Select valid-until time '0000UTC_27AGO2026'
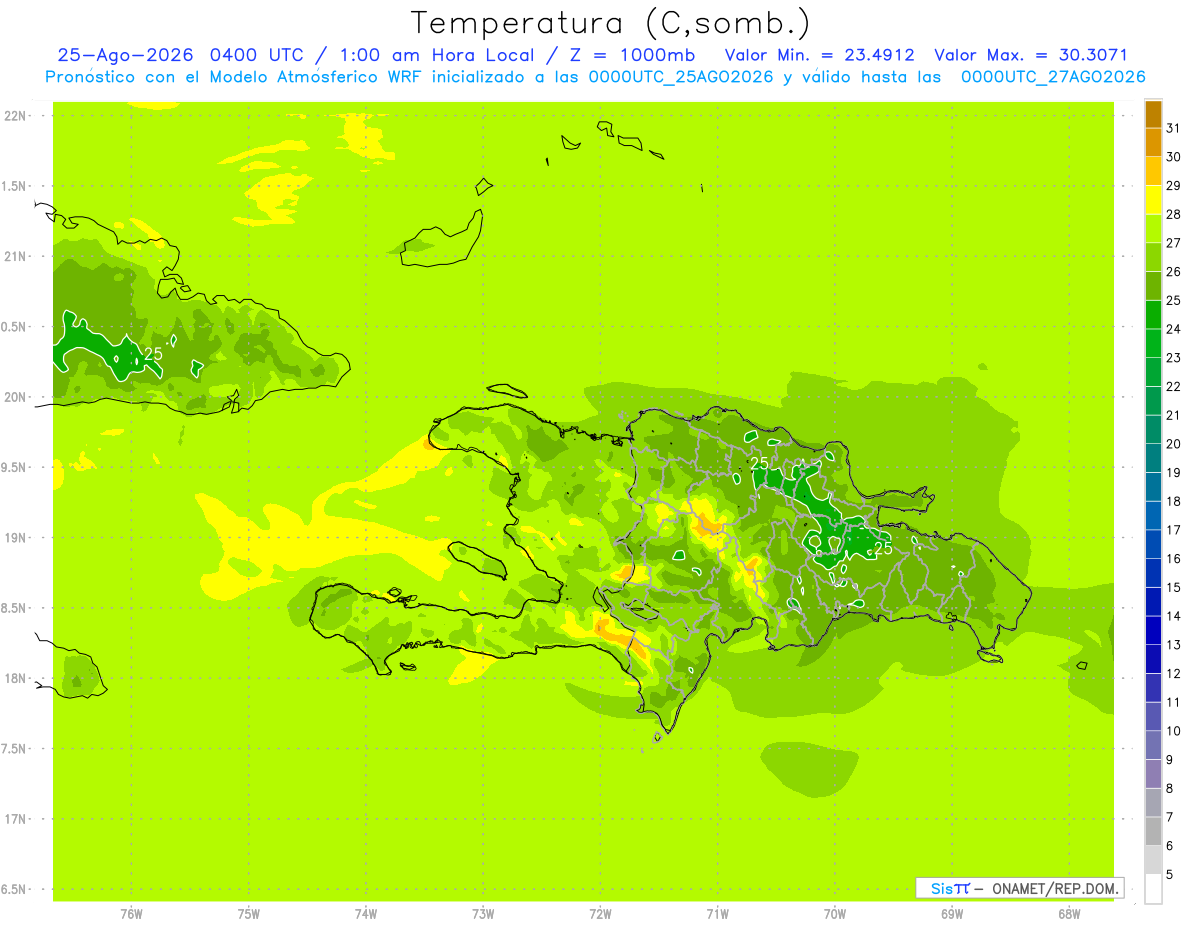Viewport: 1200px width, 927px height. (1053, 77)
